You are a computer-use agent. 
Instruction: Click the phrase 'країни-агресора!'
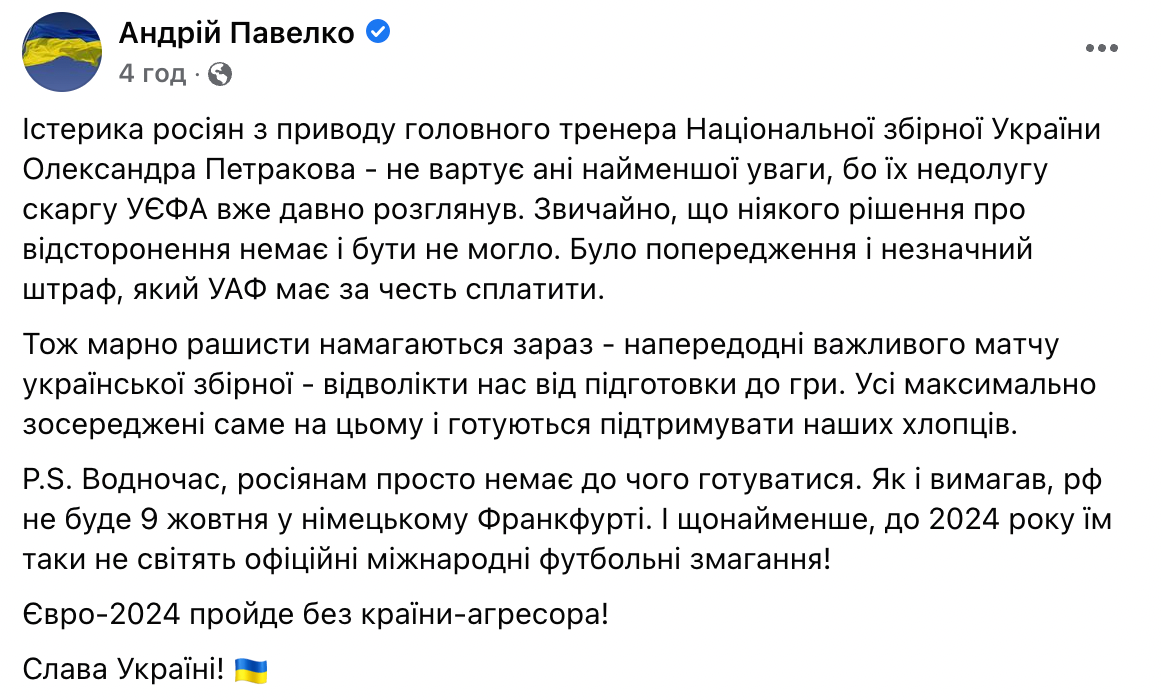pos(485,615)
